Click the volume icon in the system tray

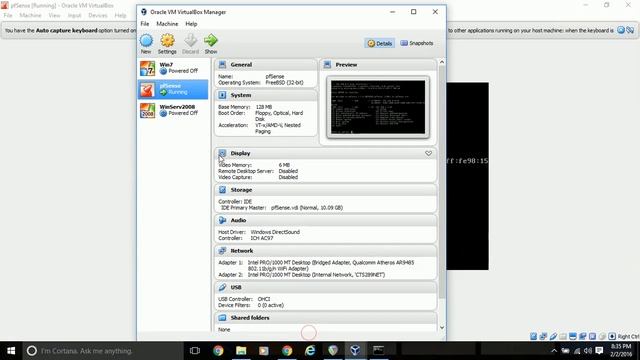(x=588, y=351)
